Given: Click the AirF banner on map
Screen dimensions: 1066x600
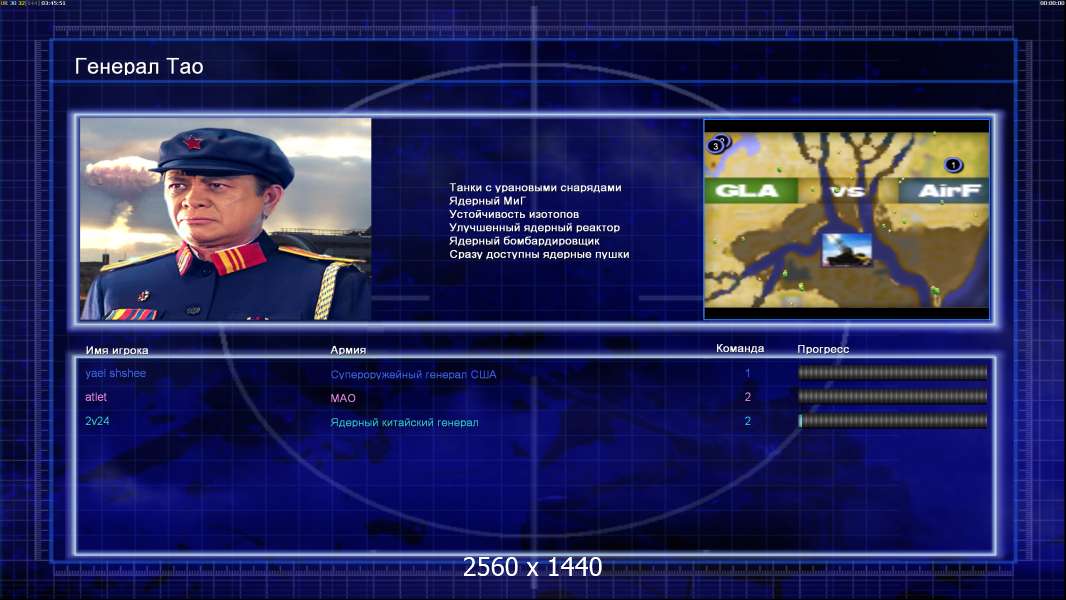Looking at the screenshot, I should (944, 191).
